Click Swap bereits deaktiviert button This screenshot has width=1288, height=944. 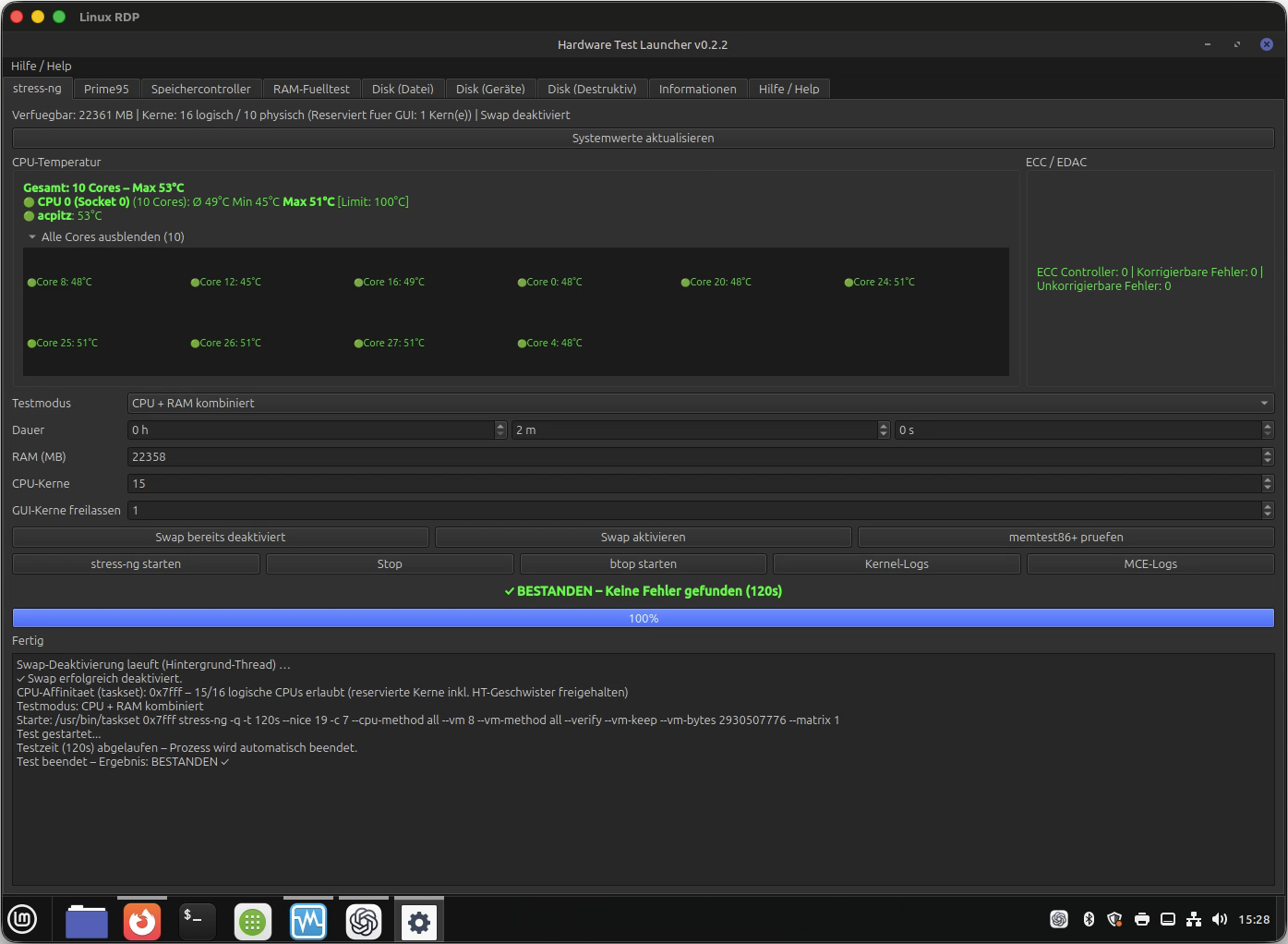tap(221, 537)
